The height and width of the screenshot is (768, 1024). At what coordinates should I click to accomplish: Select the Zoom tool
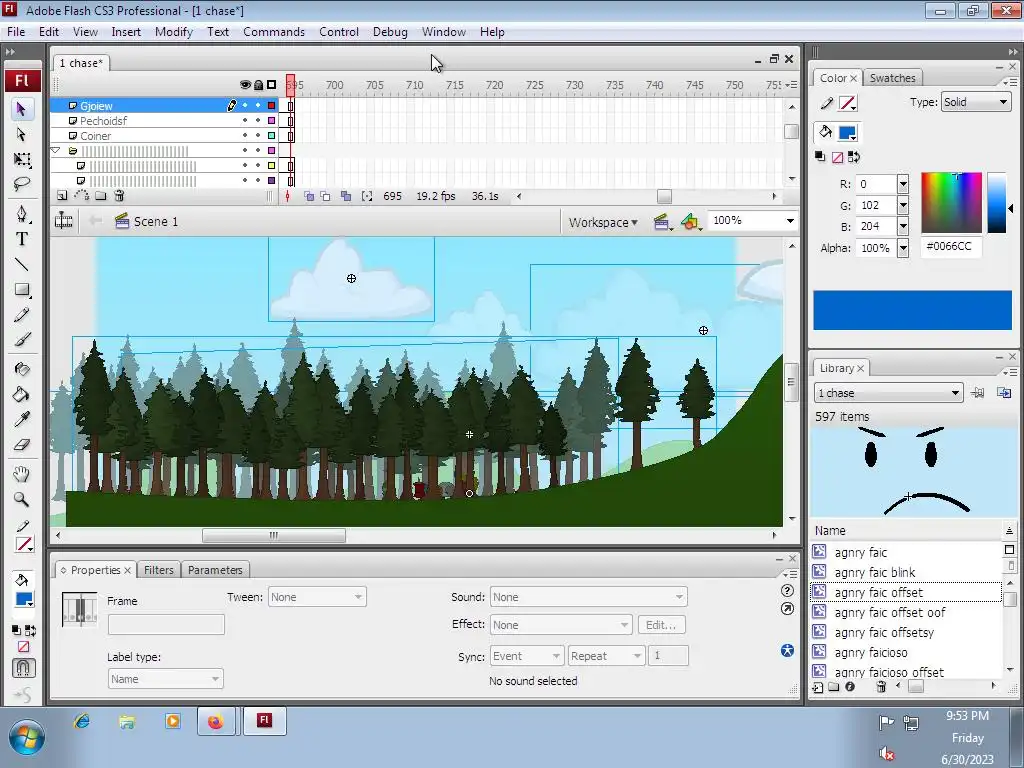[x=22, y=500]
